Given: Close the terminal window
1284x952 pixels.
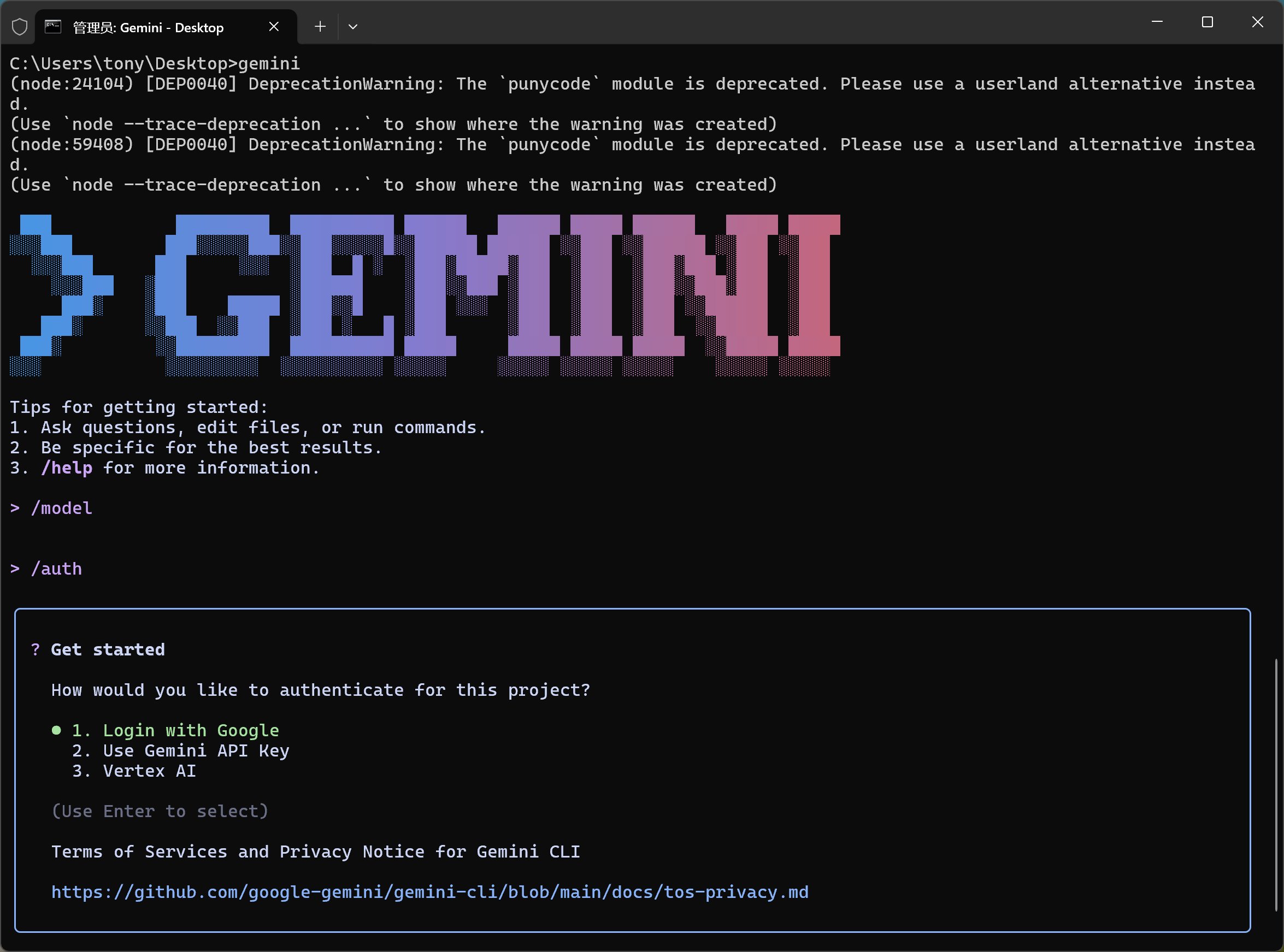Looking at the screenshot, I should coord(1257,22).
